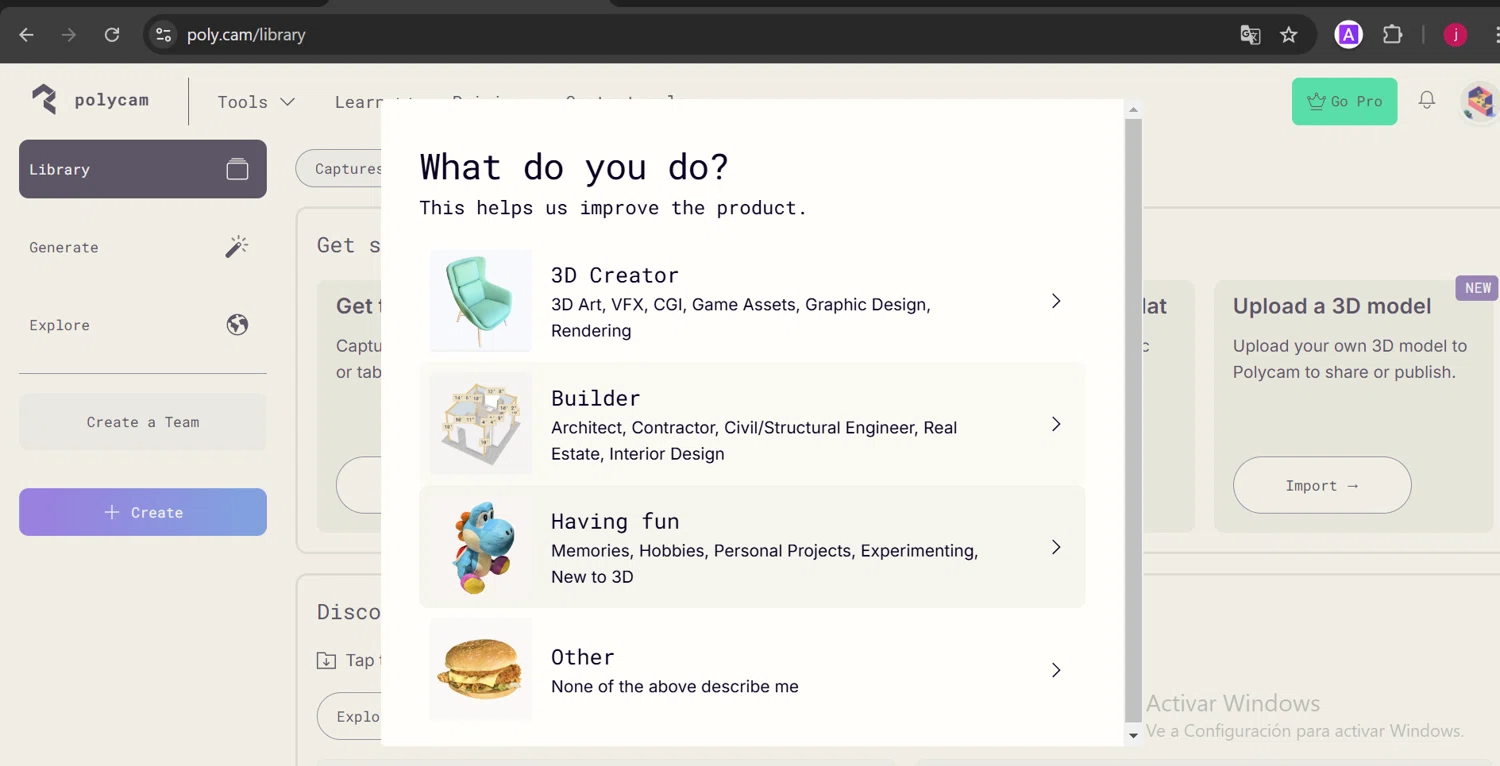Open the Tools dropdown menu
Viewport: 1500px width, 766px height.
click(x=256, y=102)
